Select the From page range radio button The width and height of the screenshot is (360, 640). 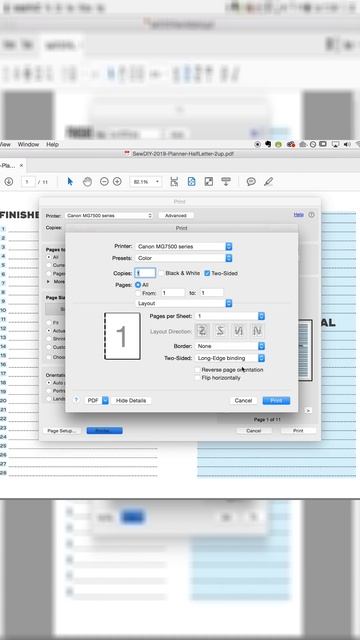click(x=138, y=293)
